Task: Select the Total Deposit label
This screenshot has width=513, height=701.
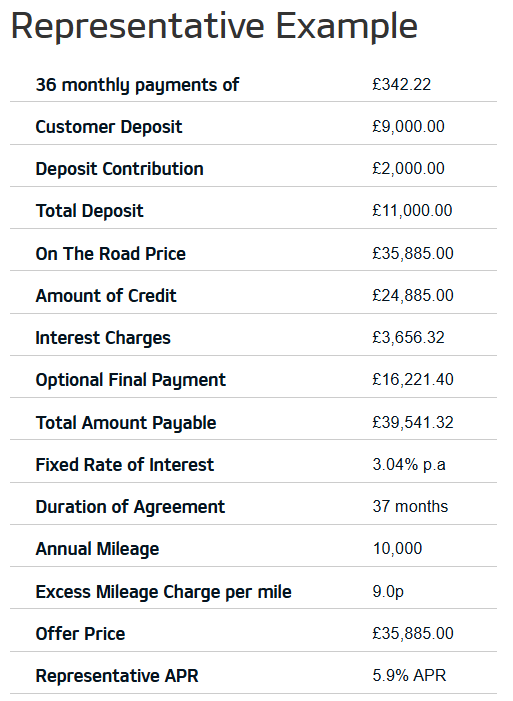Action: point(89,211)
